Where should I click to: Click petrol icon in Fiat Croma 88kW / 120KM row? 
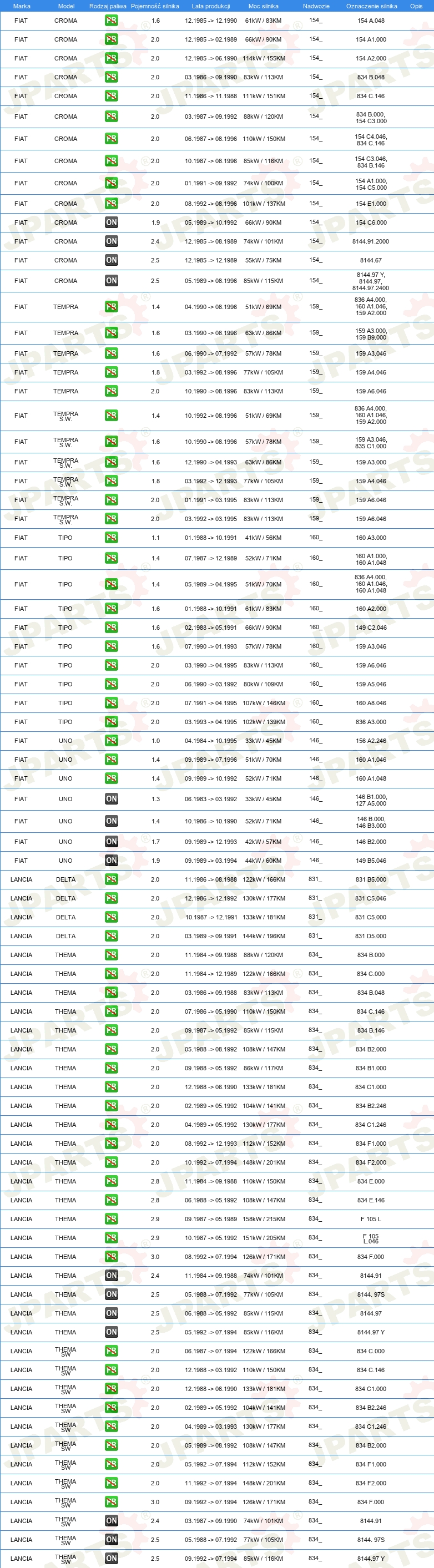[x=112, y=117]
